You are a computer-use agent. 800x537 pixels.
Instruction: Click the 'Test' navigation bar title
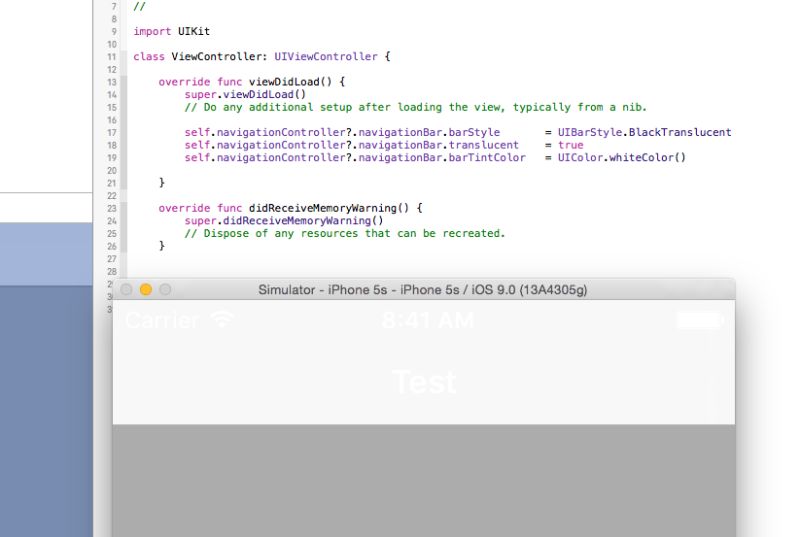pyautogui.click(x=424, y=382)
